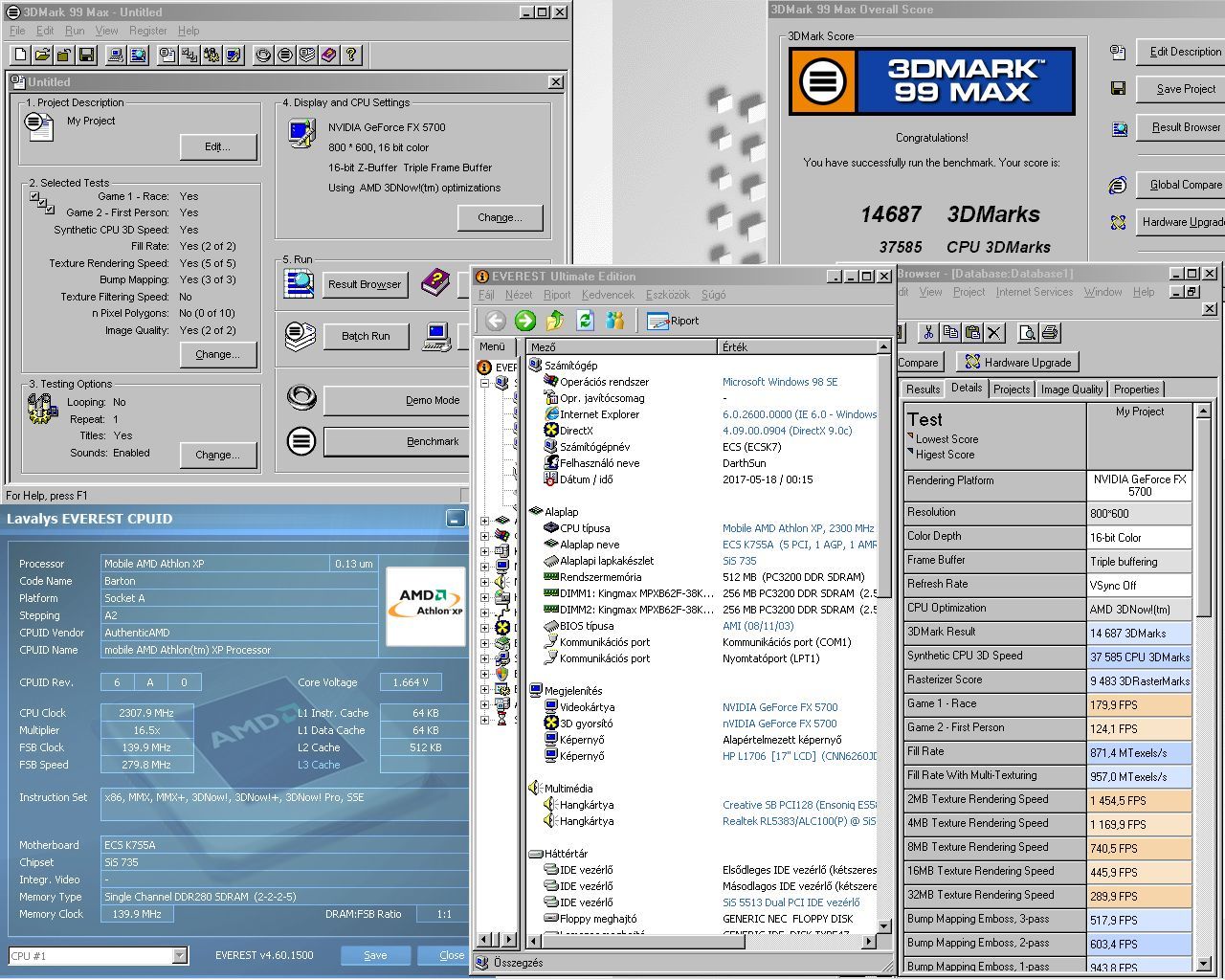Click the yellow question mark help icon

(350, 56)
